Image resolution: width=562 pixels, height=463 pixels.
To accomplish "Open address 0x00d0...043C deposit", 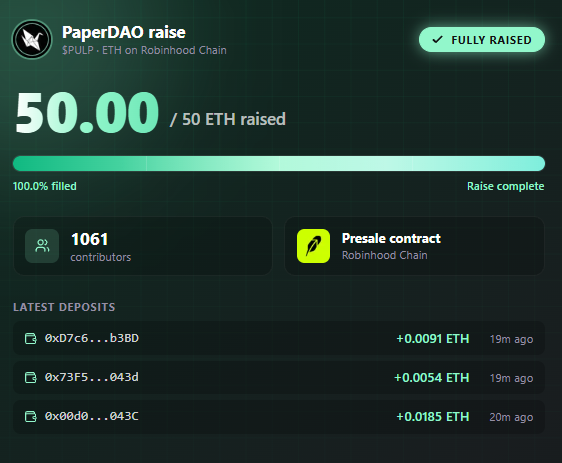I will (279, 416).
